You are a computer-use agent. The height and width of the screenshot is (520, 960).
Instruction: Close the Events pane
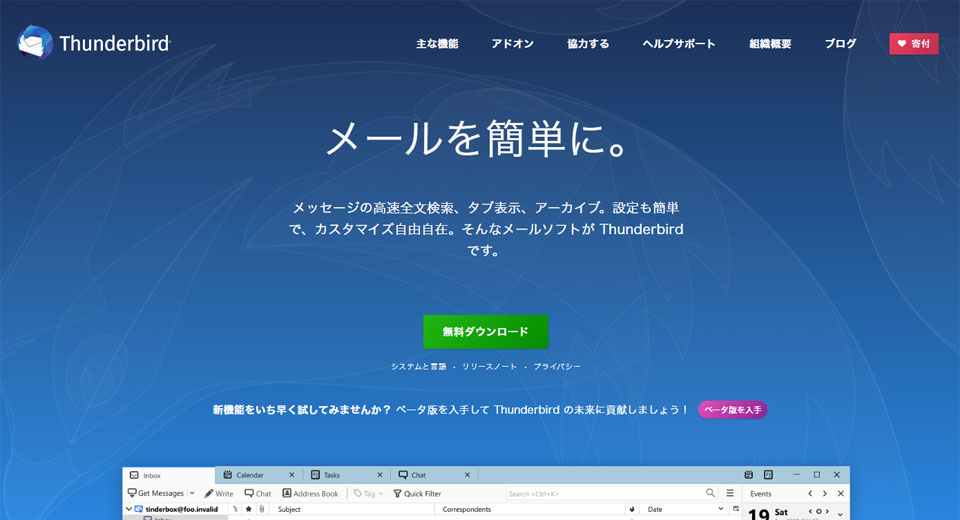pos(841,493)
